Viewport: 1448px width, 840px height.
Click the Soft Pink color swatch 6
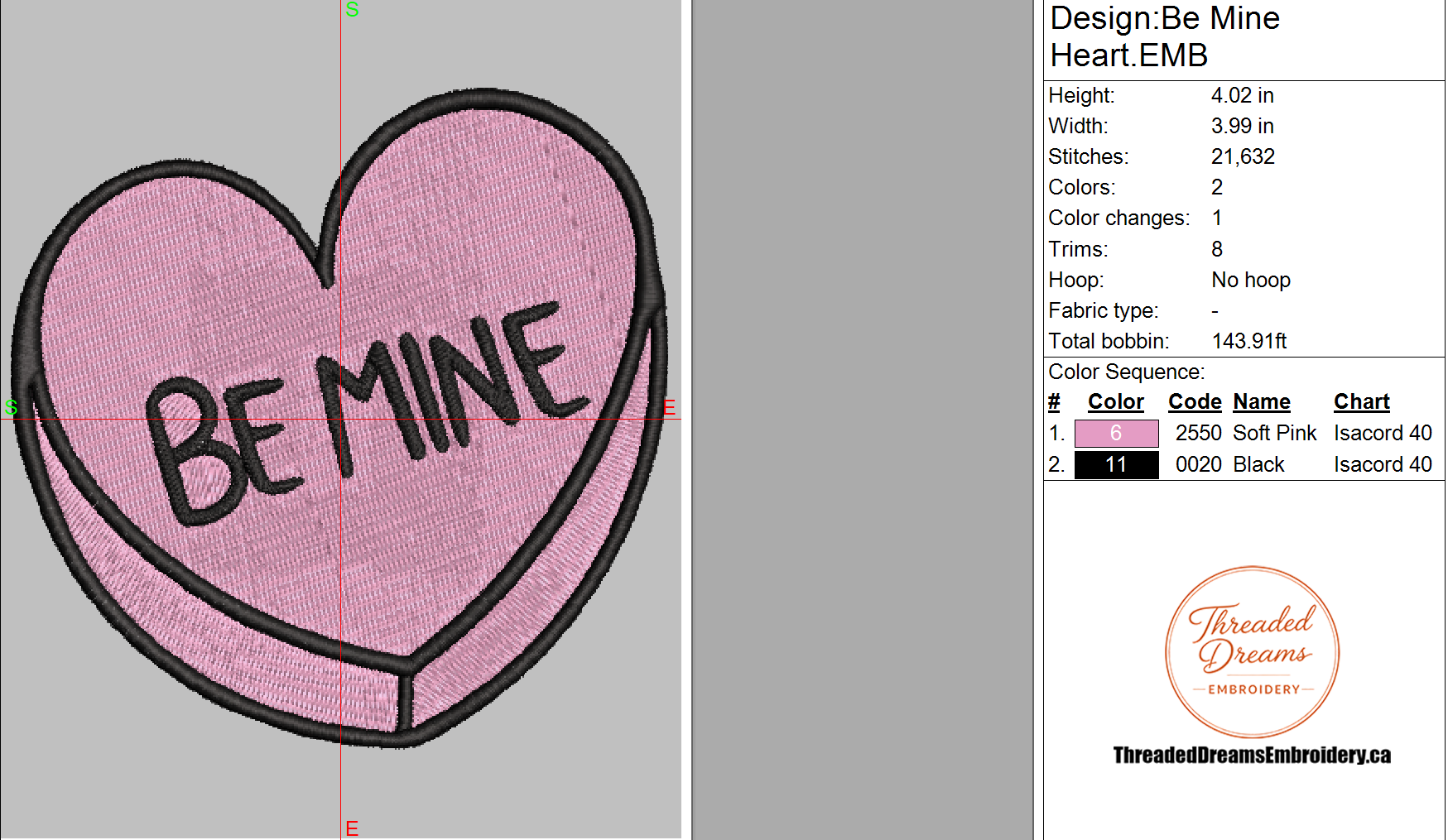click(1116, 433)
